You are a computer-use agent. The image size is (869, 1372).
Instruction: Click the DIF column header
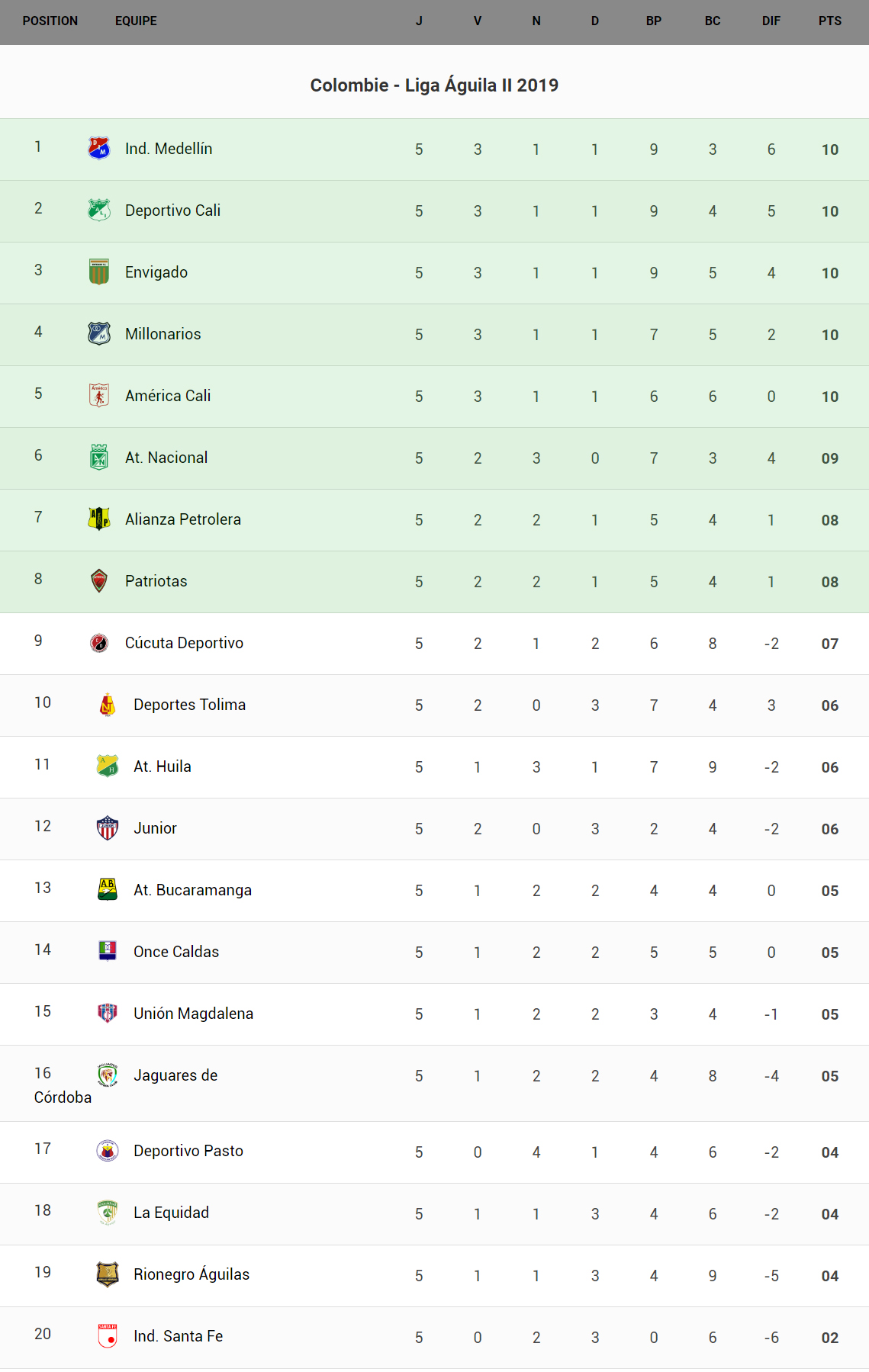click(x=771, y=21)
